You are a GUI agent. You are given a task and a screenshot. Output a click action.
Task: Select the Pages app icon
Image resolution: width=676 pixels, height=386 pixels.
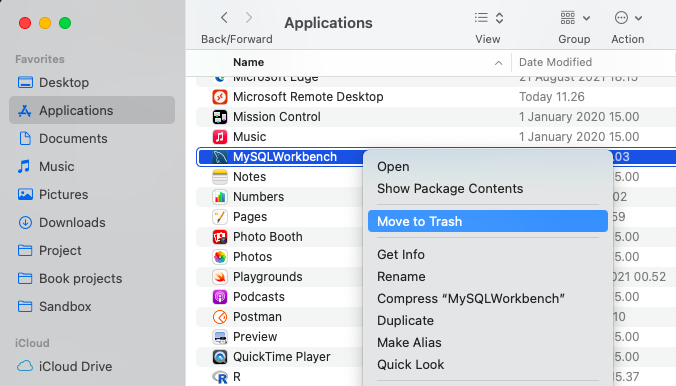coord(220,217)
